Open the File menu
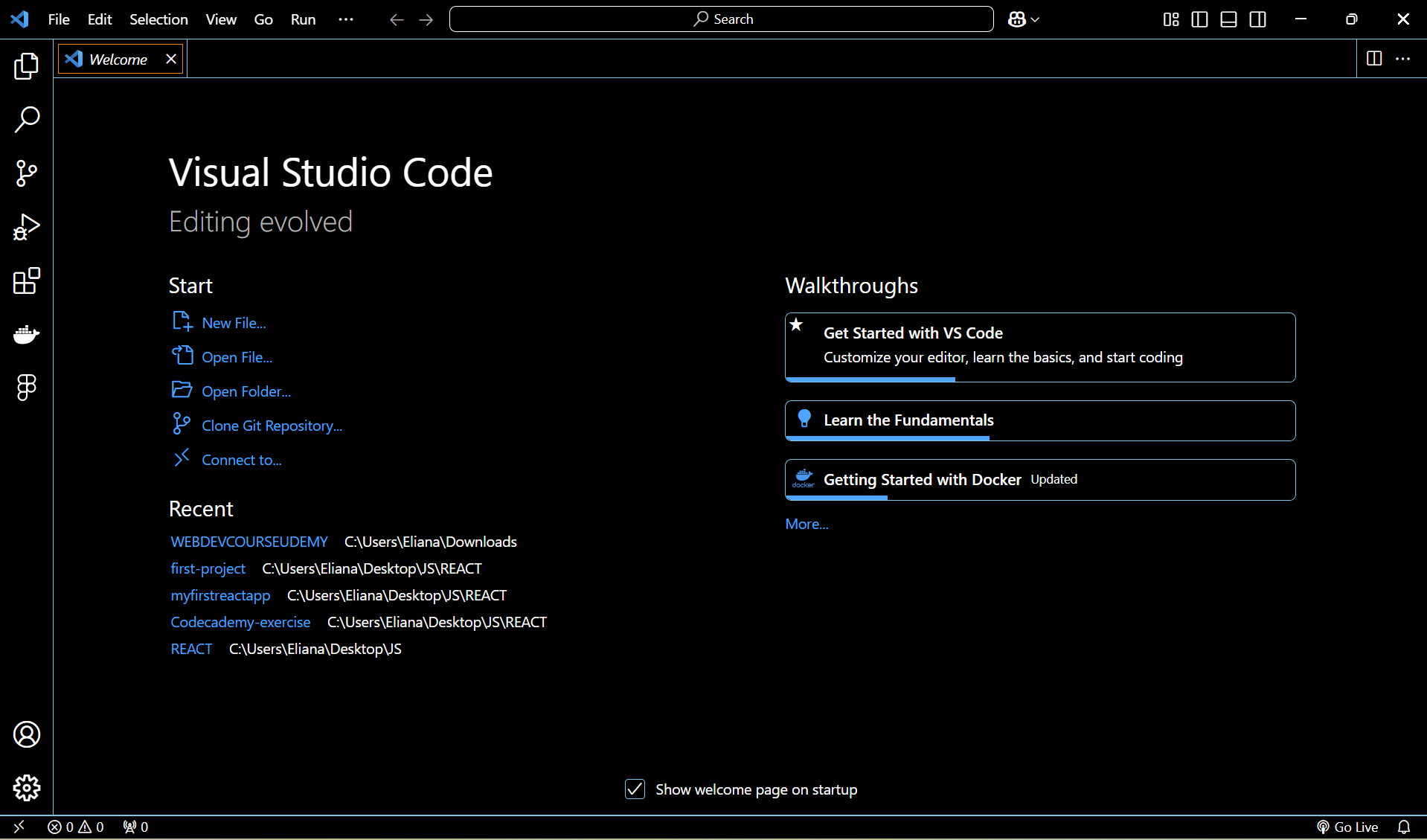 click(59, 19)
